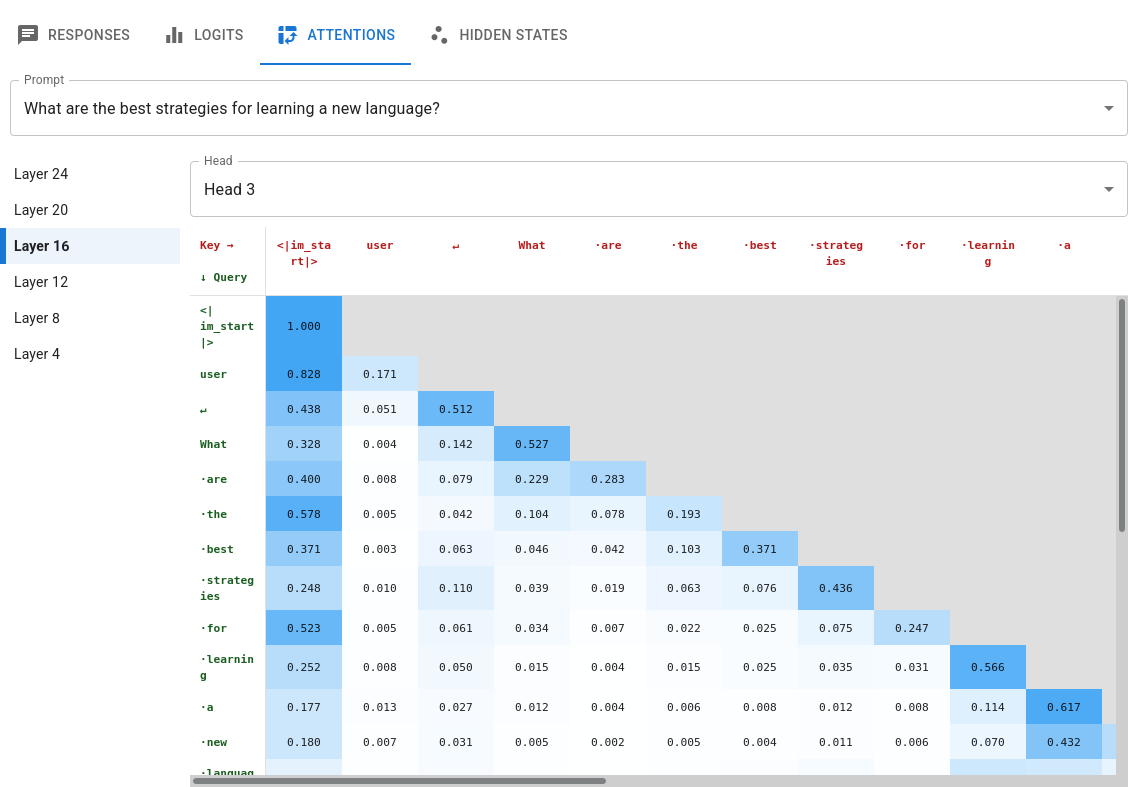Click the ↓ Query header label
The image size is (1138, 787).
pyautogui.click(x=224, y=277)
